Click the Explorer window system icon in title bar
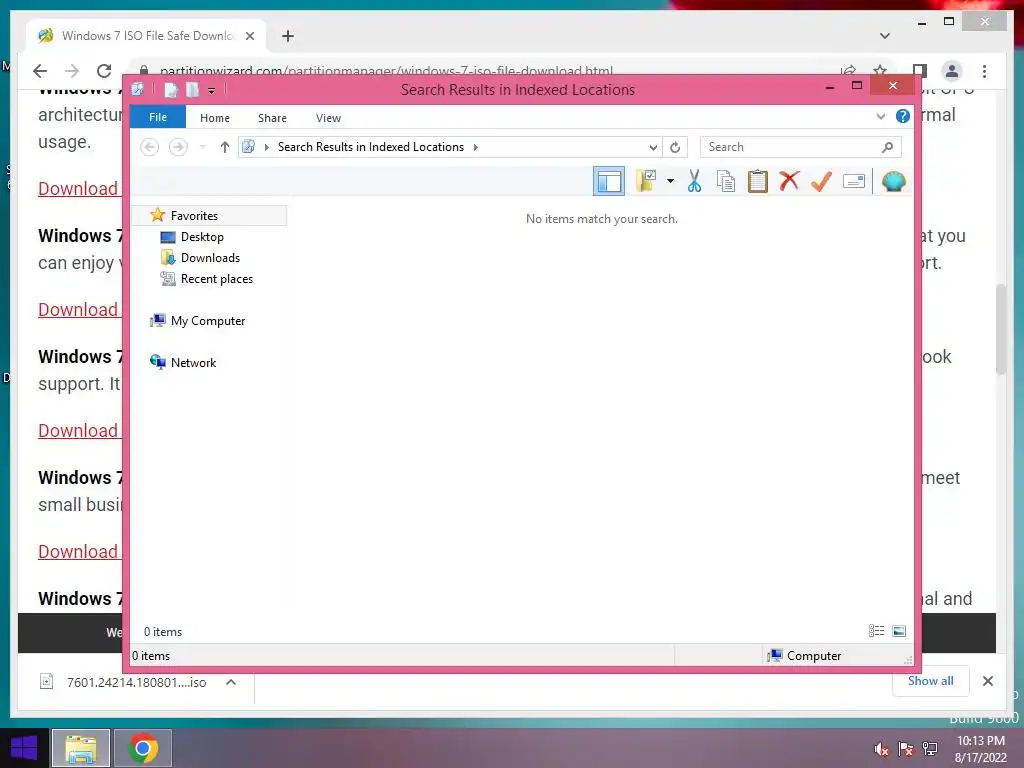1024x768 pixels. coord(138,89)
